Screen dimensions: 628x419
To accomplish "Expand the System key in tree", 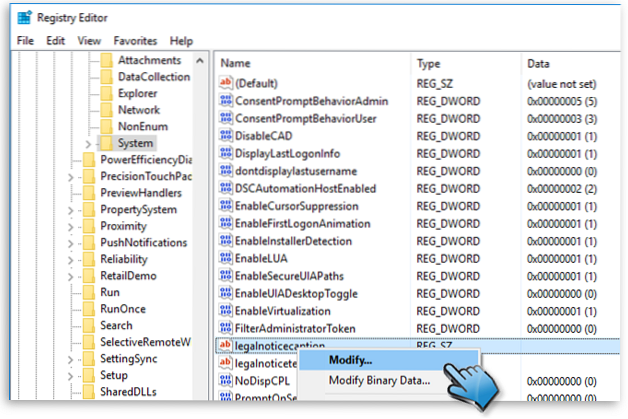I will tap(91, 143).
